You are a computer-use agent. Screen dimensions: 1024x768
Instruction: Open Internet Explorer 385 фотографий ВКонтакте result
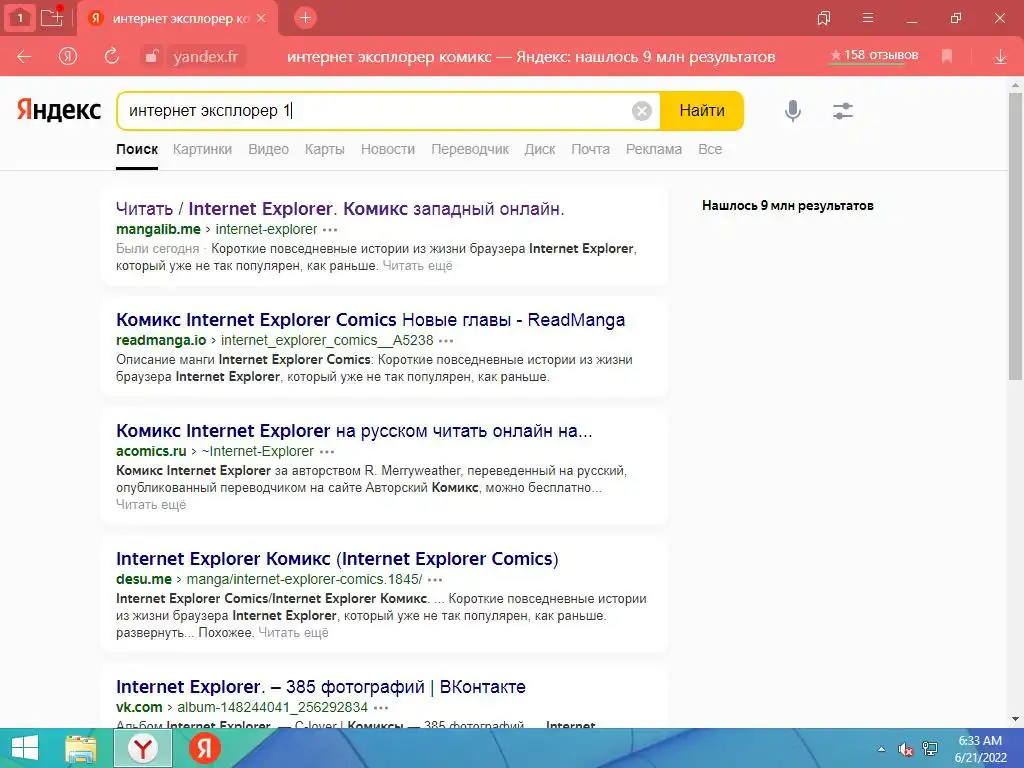[x=321, y=687]
